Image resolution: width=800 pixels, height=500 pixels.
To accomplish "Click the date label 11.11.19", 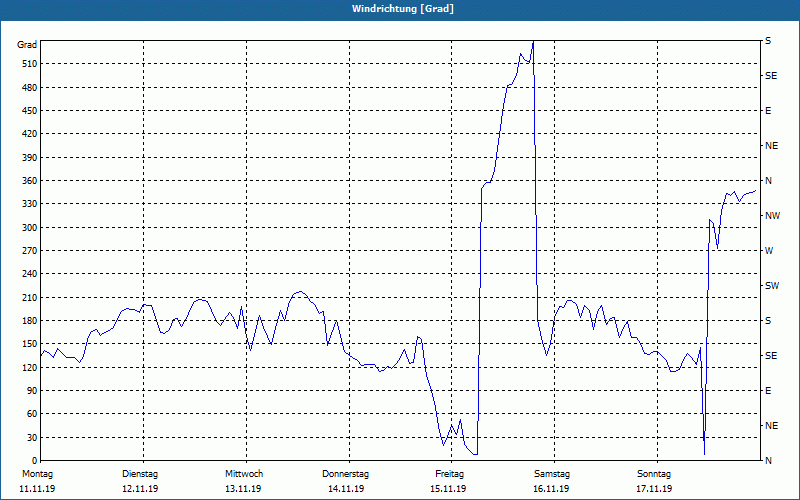I will coord(37,489).
